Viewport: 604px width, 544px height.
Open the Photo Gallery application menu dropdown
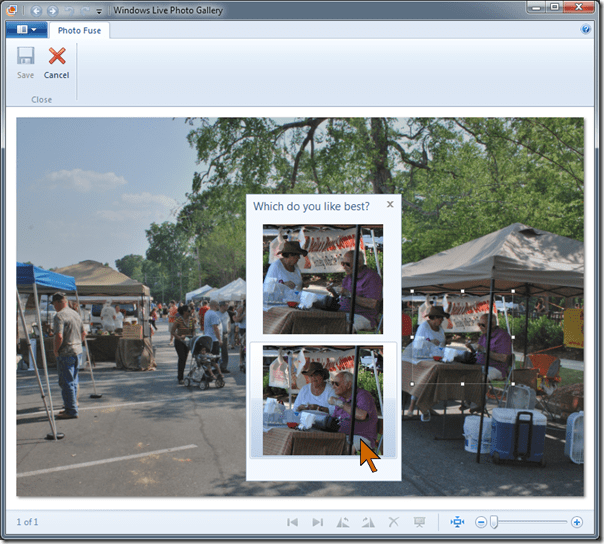point(27,30)
